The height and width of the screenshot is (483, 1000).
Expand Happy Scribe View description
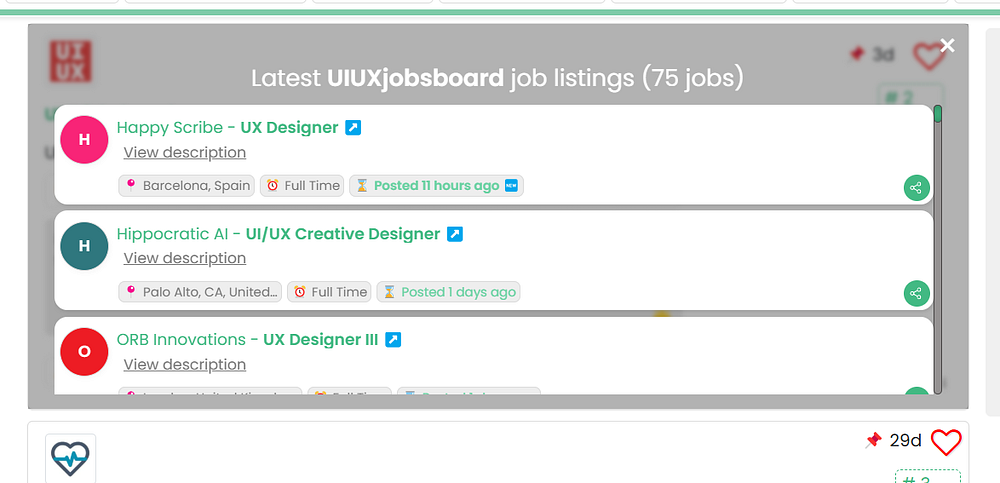[184, 152]
